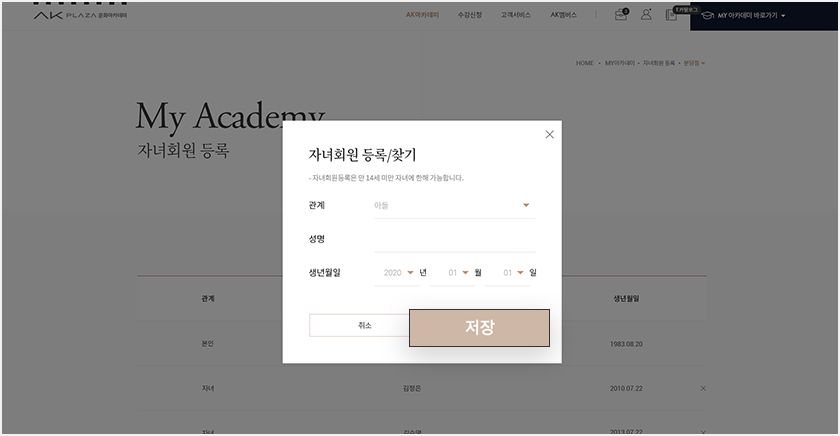Viewport: 840px width, 436px height.
Task: Open the 분당점 branch dropdown
Action: coord(694,63)
